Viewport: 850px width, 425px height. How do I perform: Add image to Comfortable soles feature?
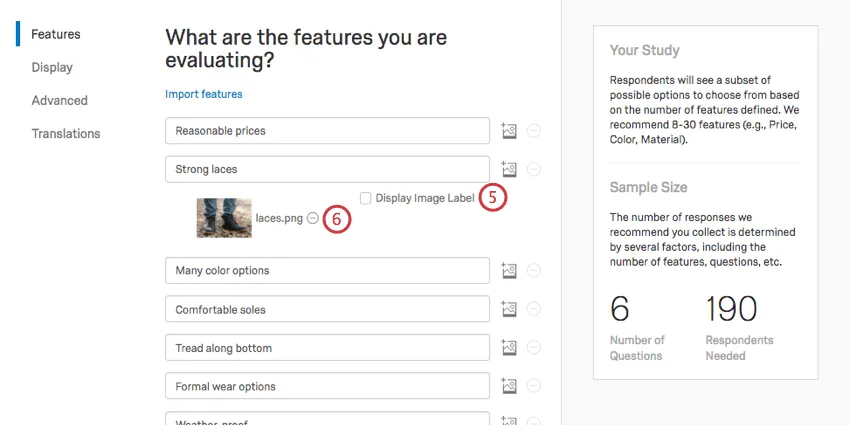click(509, 310)
